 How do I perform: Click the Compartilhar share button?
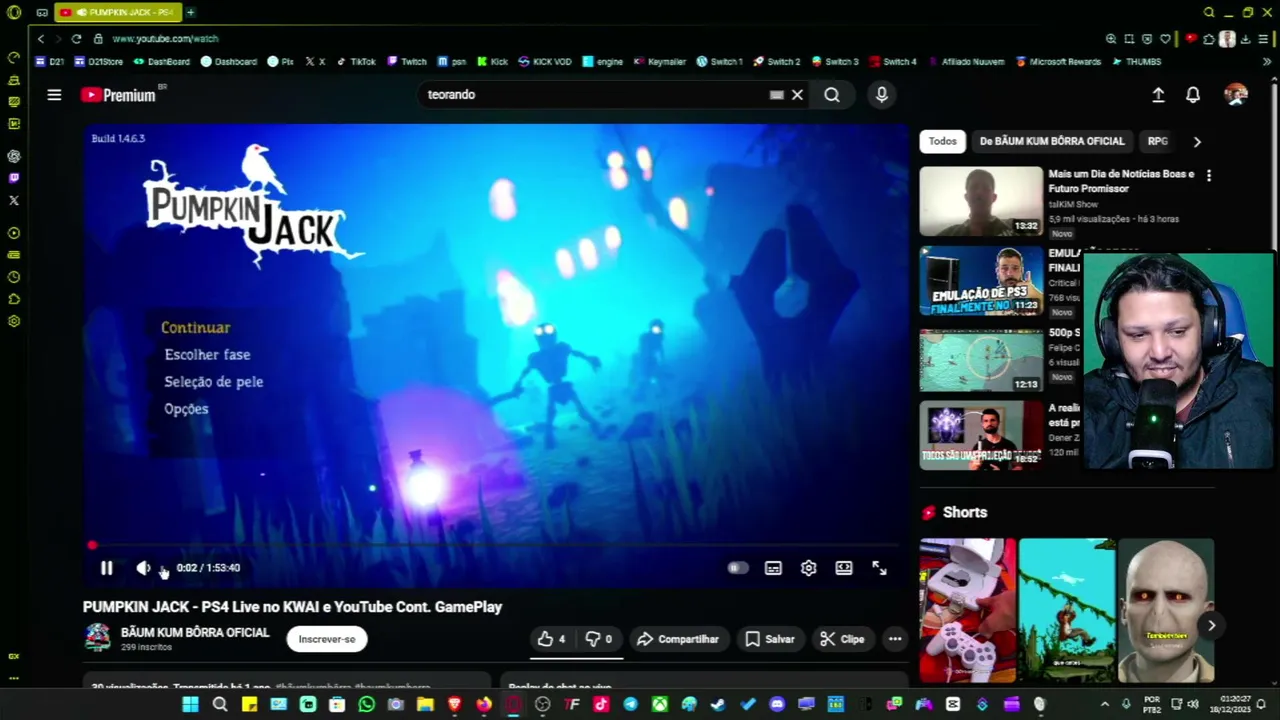(x=678, y=639)
